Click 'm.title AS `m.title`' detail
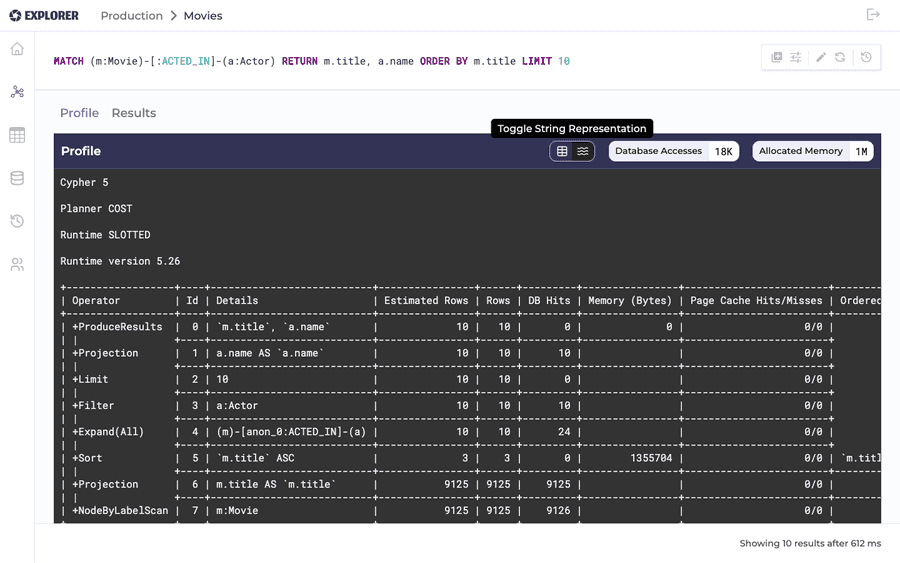This screenshot has width=900, height=563. point(276,484)
